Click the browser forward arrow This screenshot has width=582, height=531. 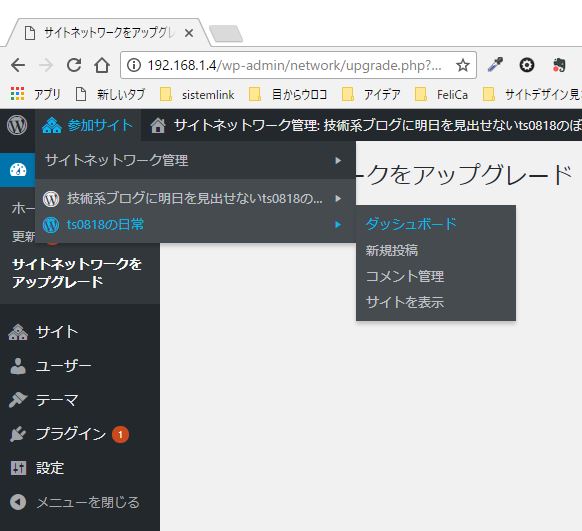click(x=46, y=65)
